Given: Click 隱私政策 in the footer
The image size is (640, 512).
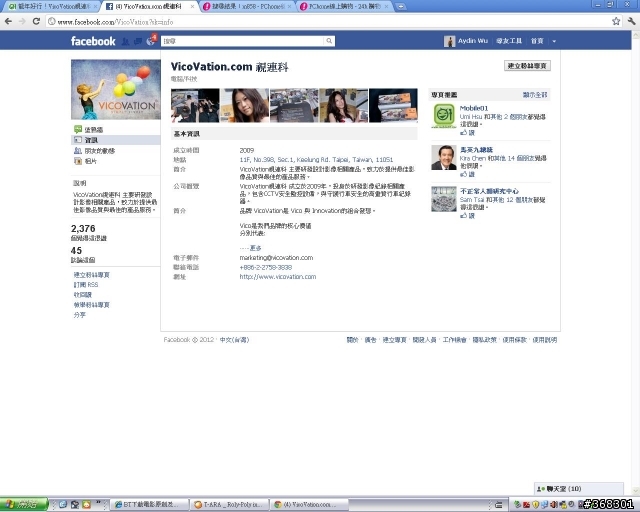Looking at the screenshot, I should coord(484,340).
